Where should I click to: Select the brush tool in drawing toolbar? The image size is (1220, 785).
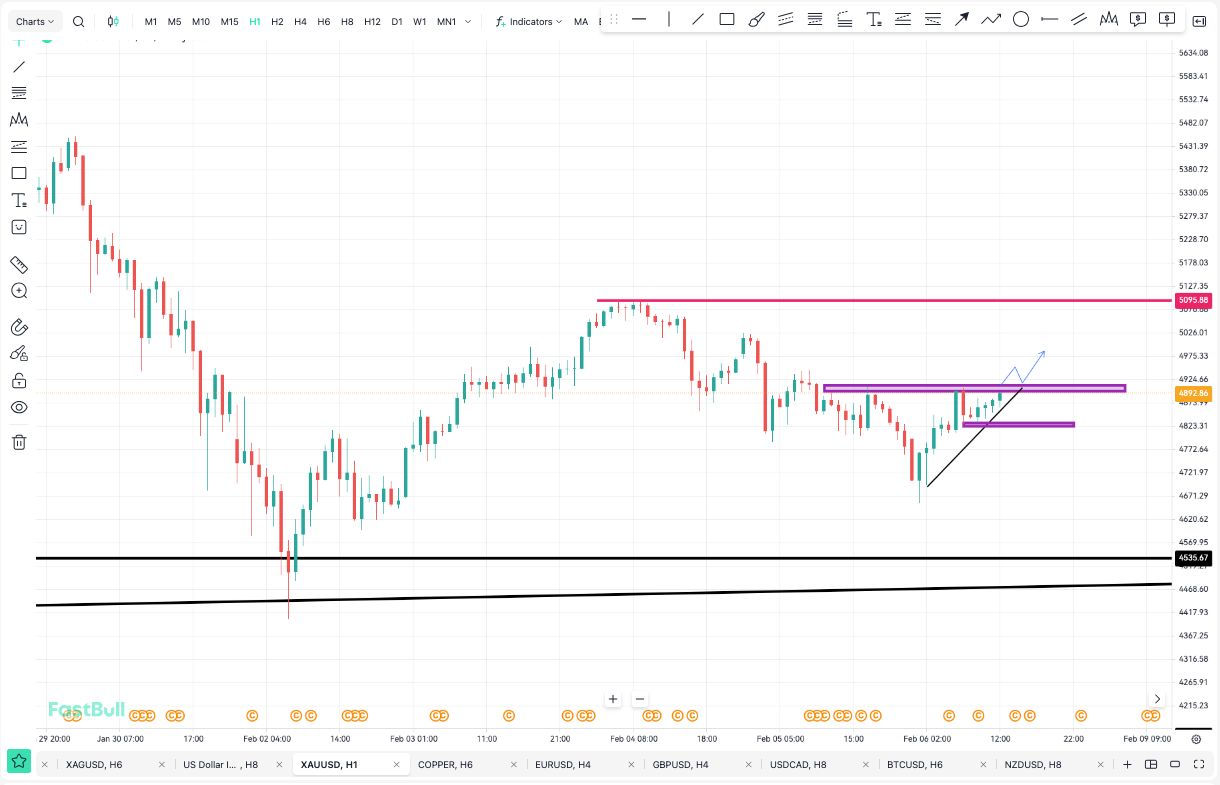756,19
